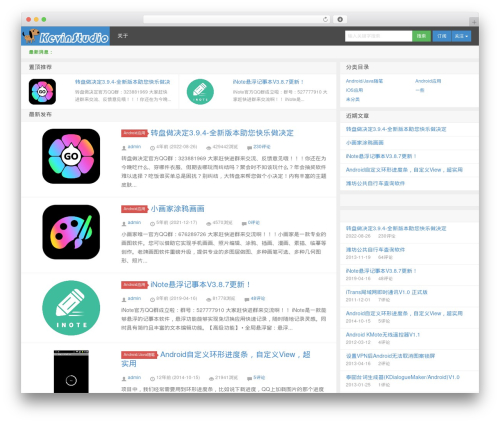This screenshot has width=500, height=423.
Task: Reload the page with the browser refresh icon
Action: click(325, 19)
